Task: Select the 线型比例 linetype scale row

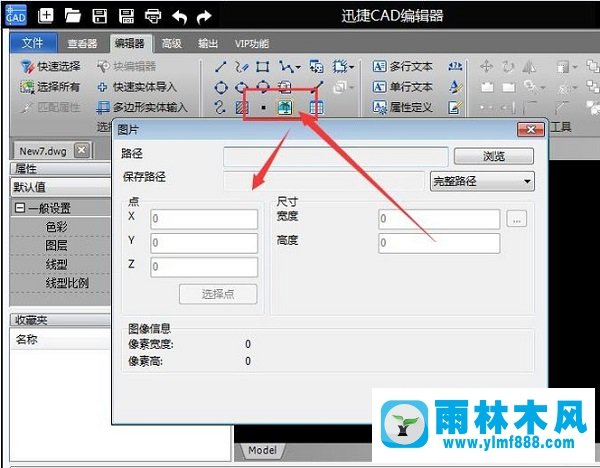Action: point(60,283)
